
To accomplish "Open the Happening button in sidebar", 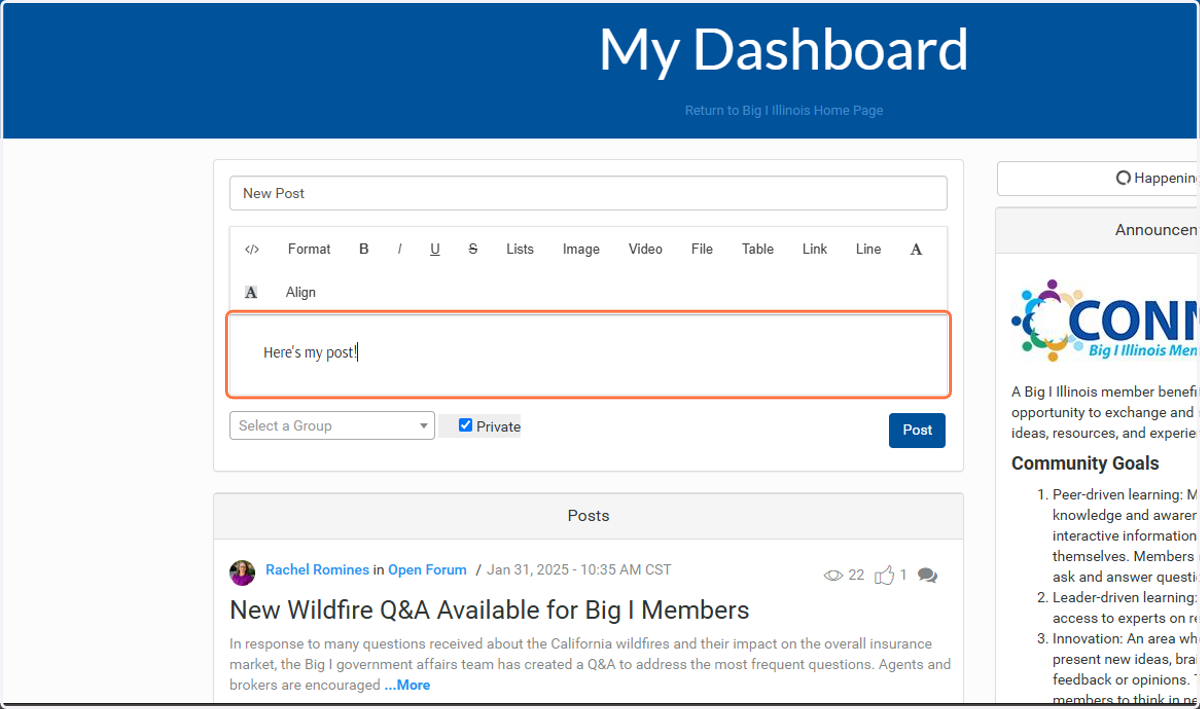I will click(x=1098, y=178).
